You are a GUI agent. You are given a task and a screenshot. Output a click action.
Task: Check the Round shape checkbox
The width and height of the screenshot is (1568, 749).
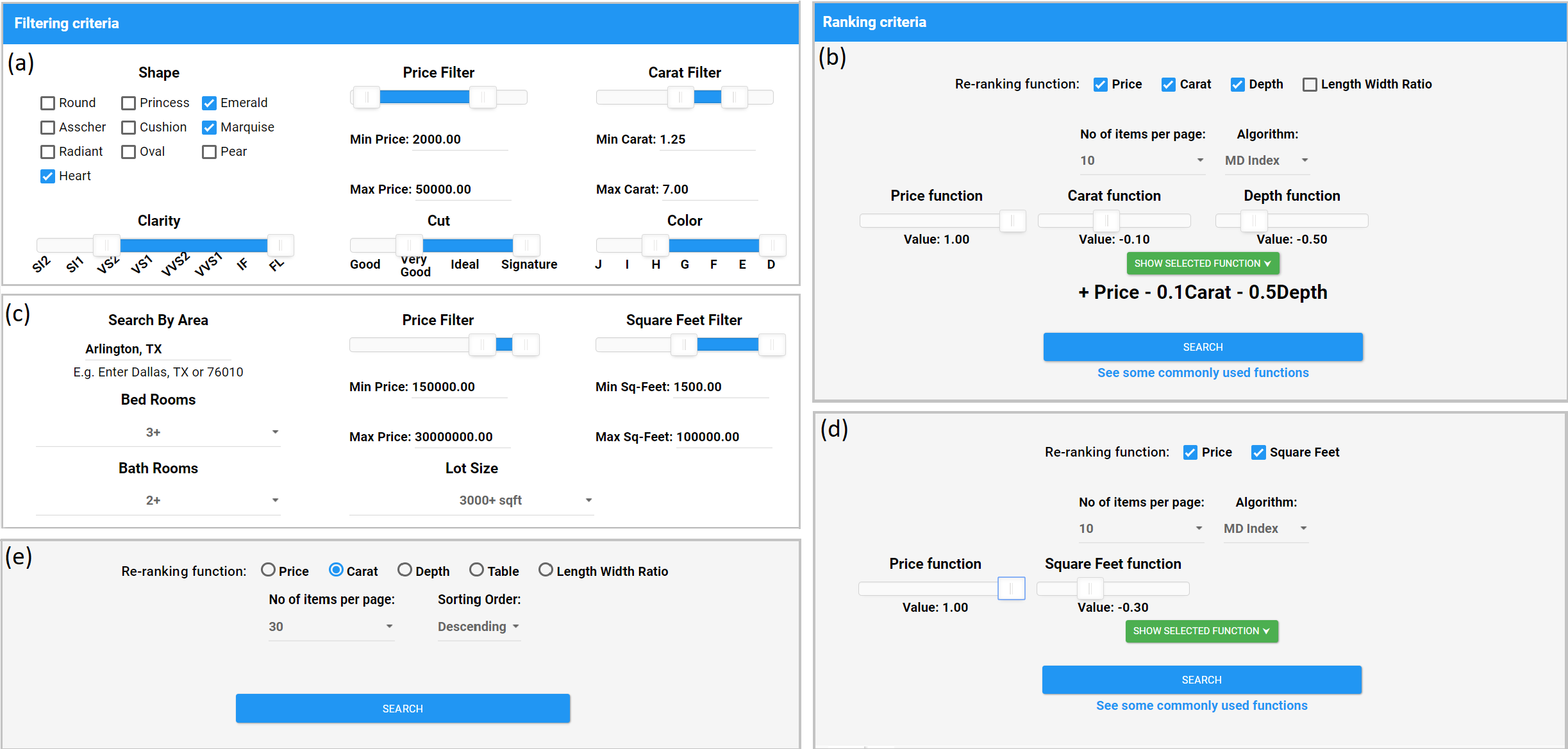click(x=47, y=103)
